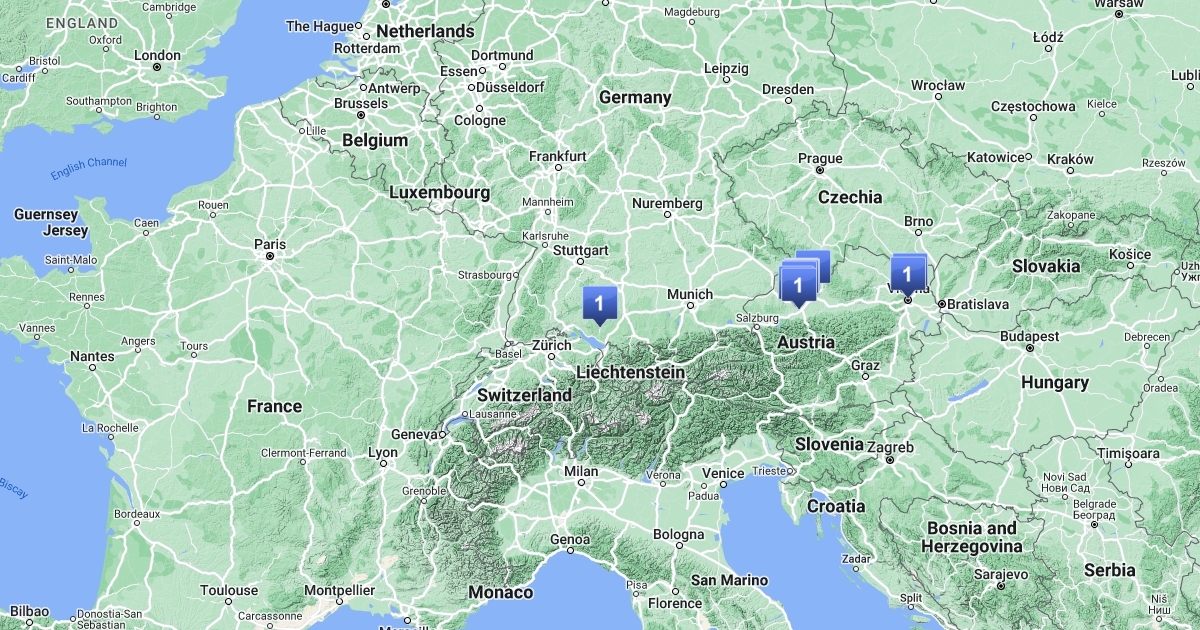Click the Switzerland country label

point(524,395)
